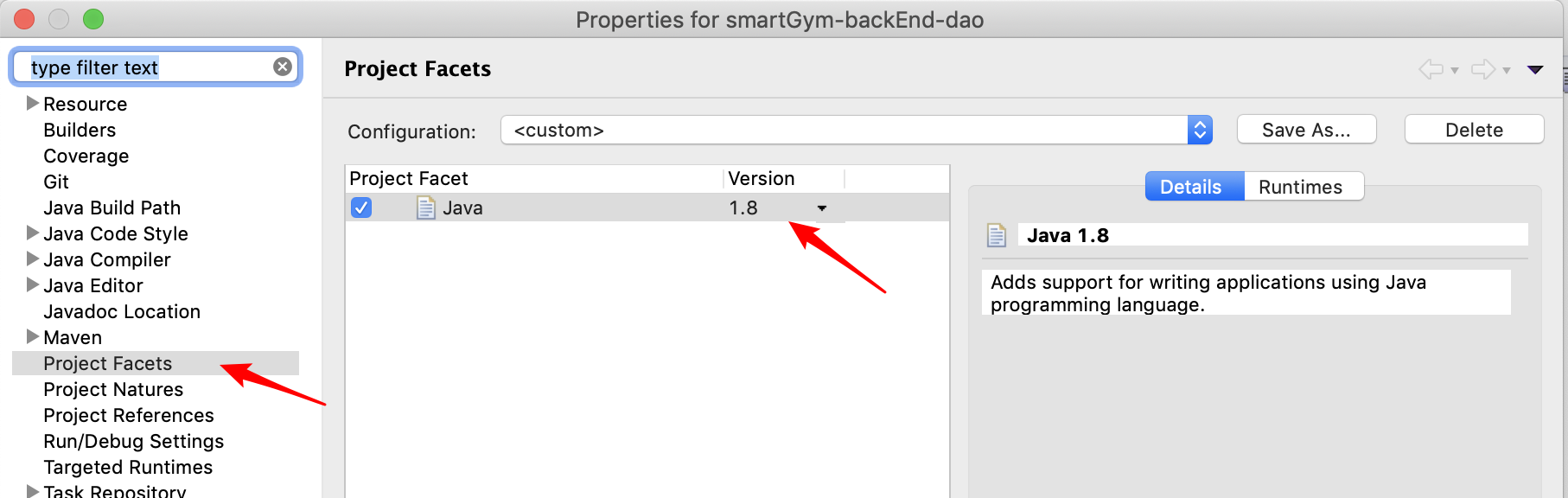Expand the Maven tree node

32,337
